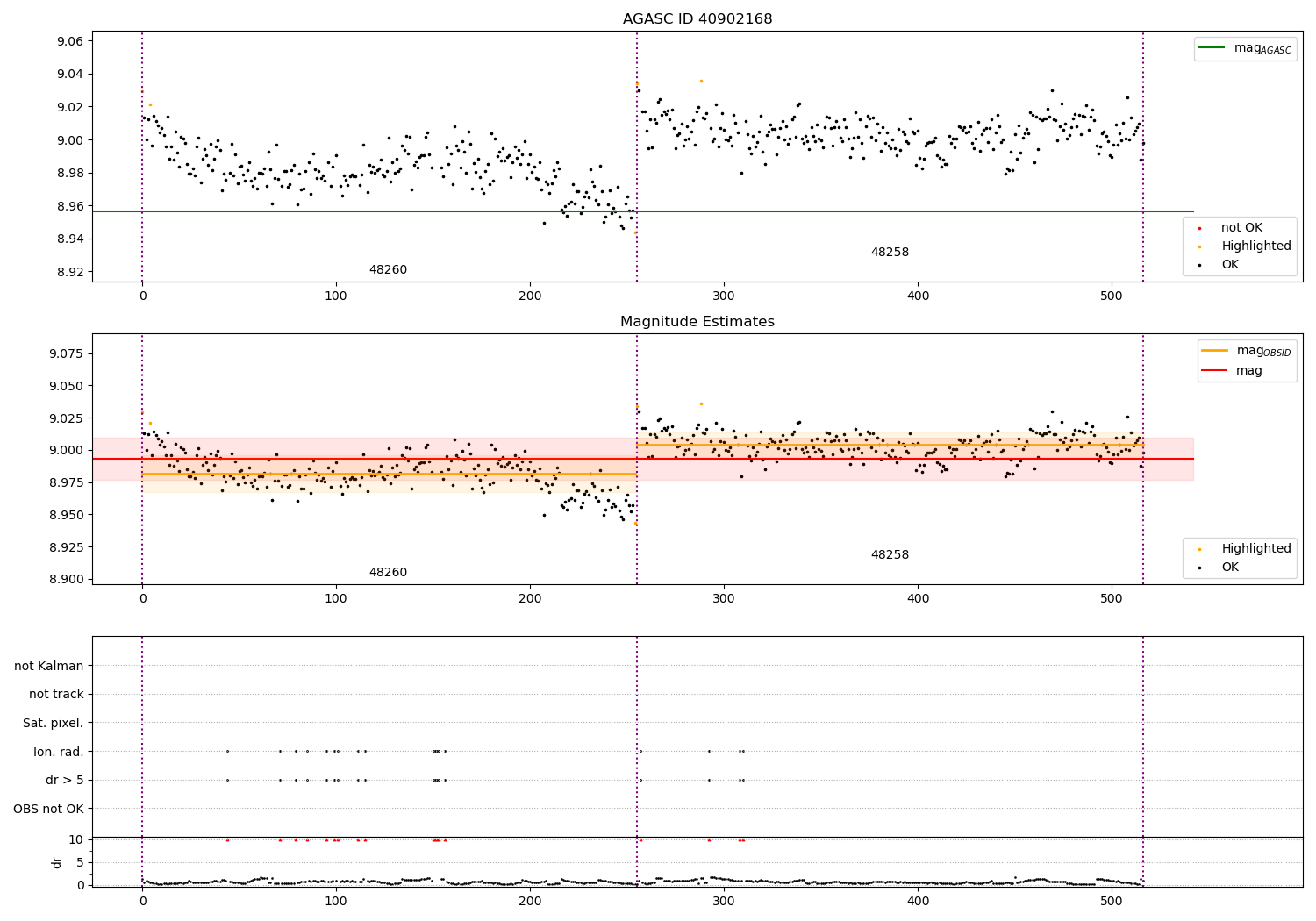
Task: Click the '8.96' y-axis tick in the top plot
Action: (x=69, y=206)
